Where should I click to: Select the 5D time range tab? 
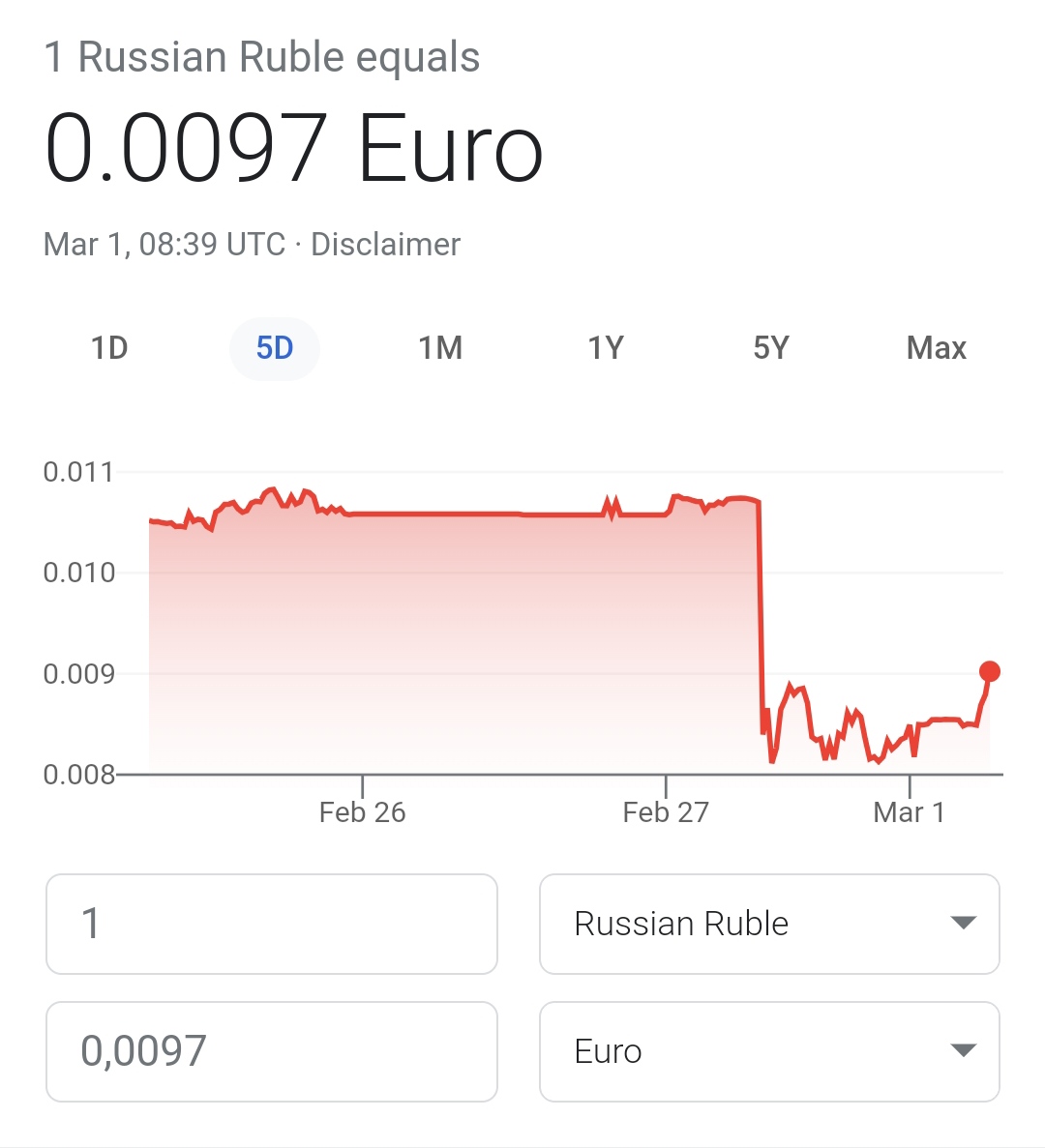pos(275,348)
